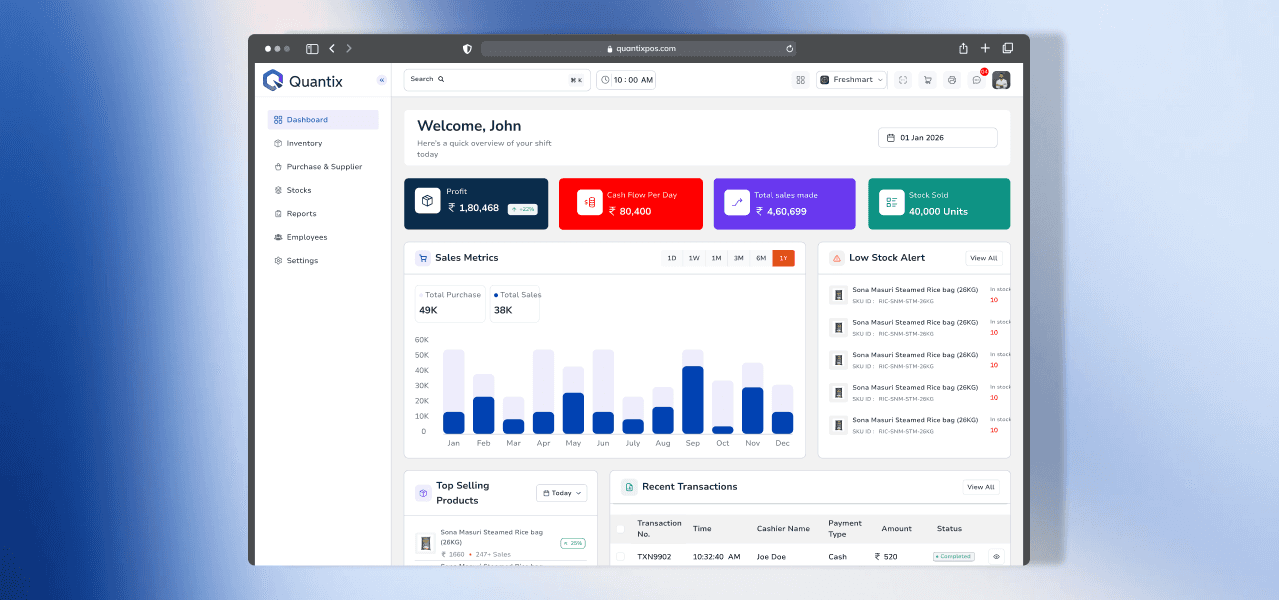
Task: Switch Sales Metrics to the 3M range
Action: (739, 258)
